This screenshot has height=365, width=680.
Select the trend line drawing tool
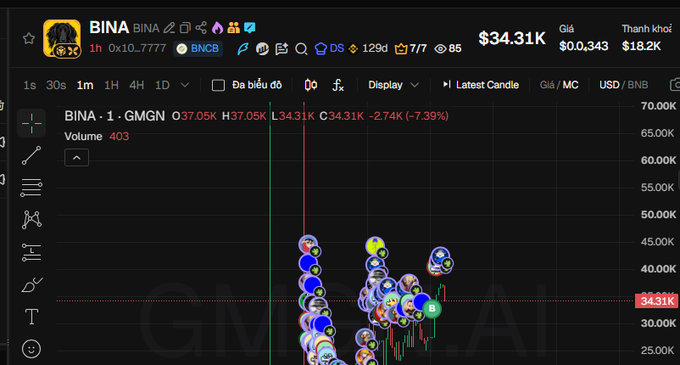click(x=32, y=156)
